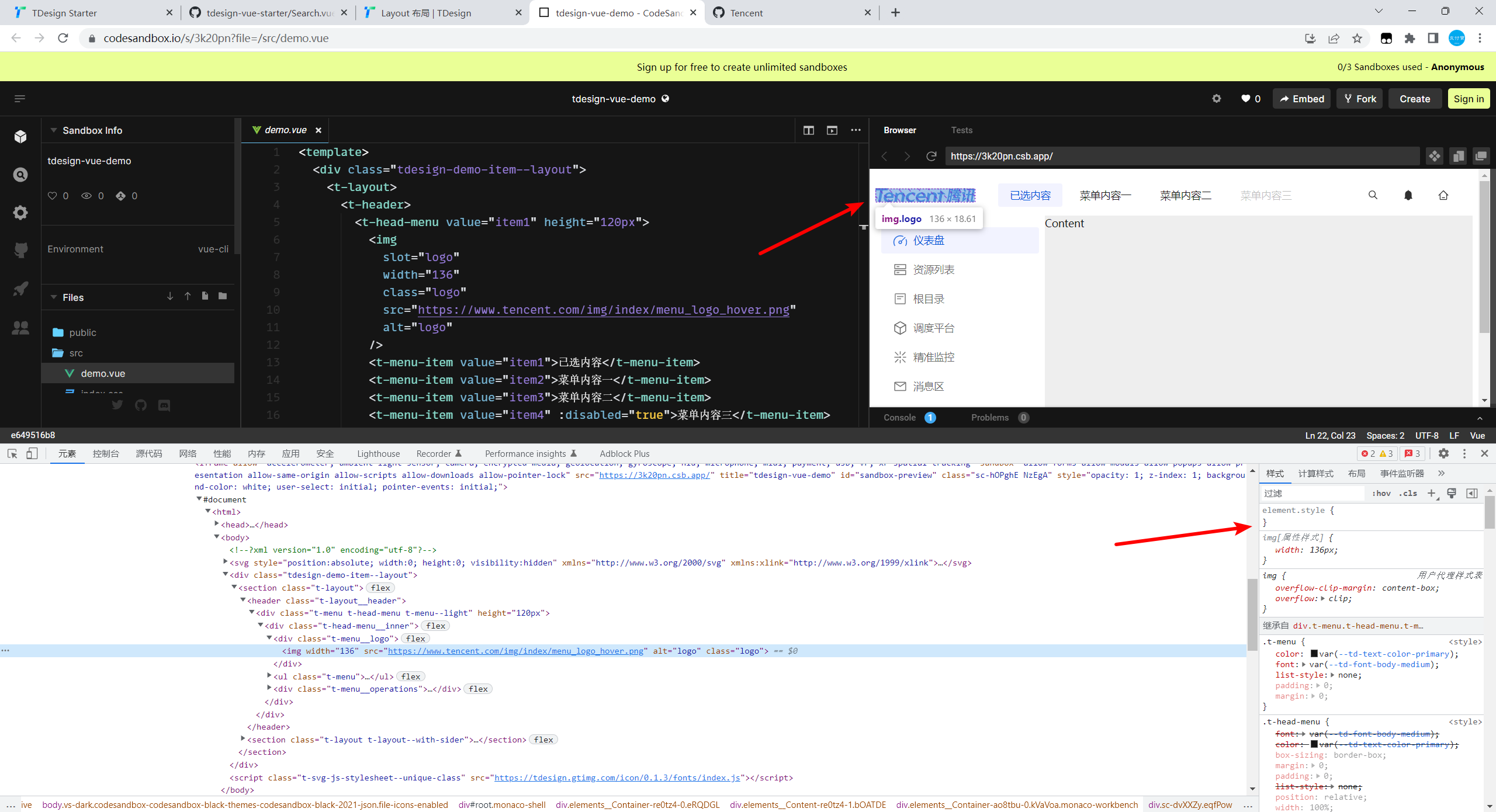The width and height of the screenshot is (1496, 812).
Task: Open the Live collaboration people sidebar icon
Action: click(20, 328)
